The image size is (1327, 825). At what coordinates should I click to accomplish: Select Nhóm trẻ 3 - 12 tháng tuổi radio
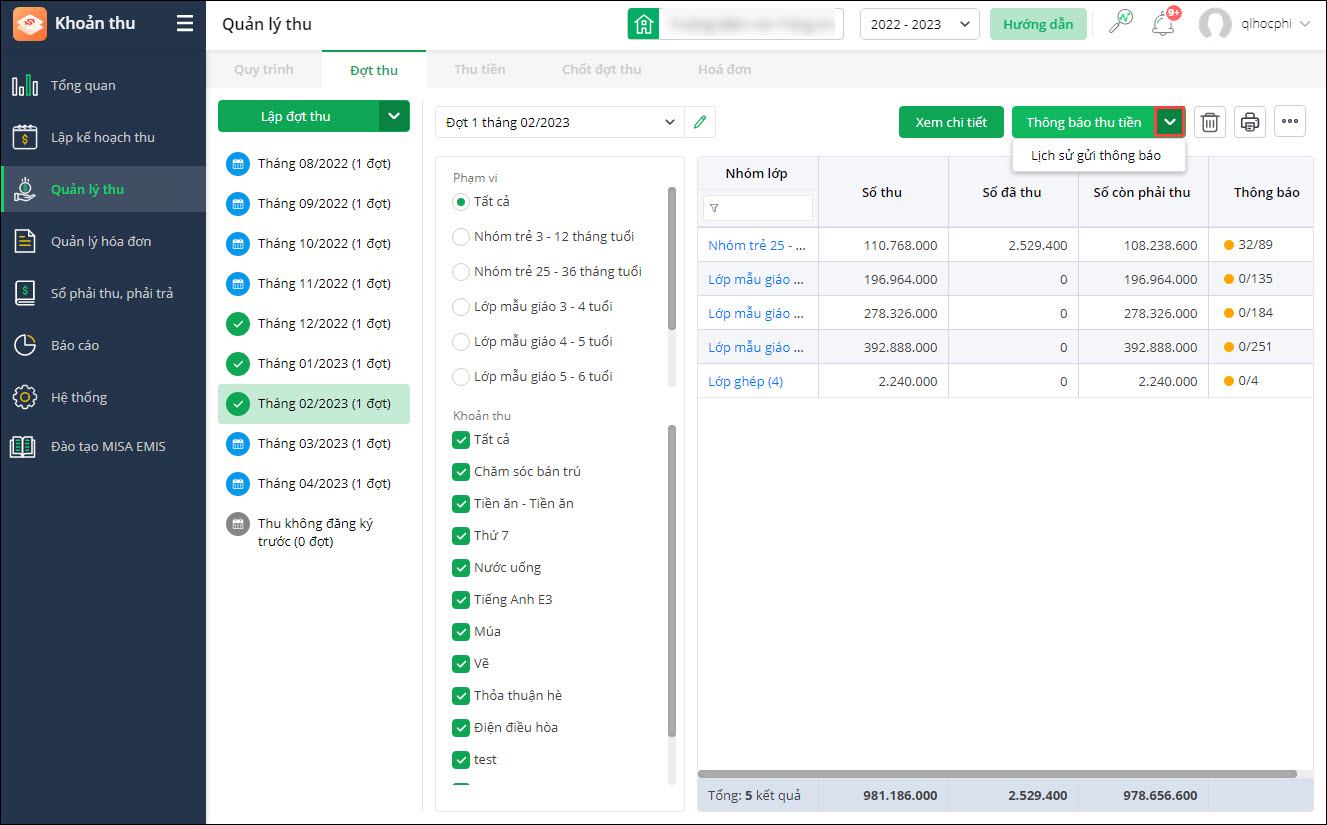coord(461,237)
